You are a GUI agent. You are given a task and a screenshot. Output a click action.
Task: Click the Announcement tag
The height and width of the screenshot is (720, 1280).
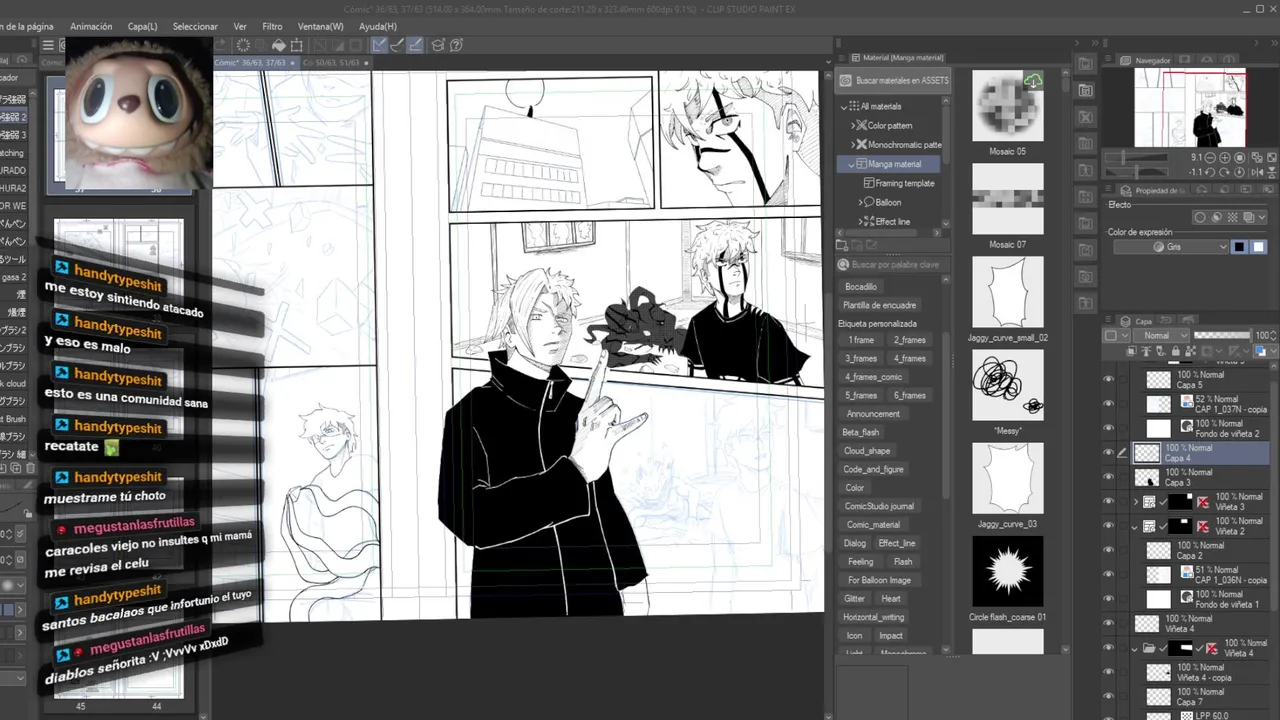click(x=873, y=414)
